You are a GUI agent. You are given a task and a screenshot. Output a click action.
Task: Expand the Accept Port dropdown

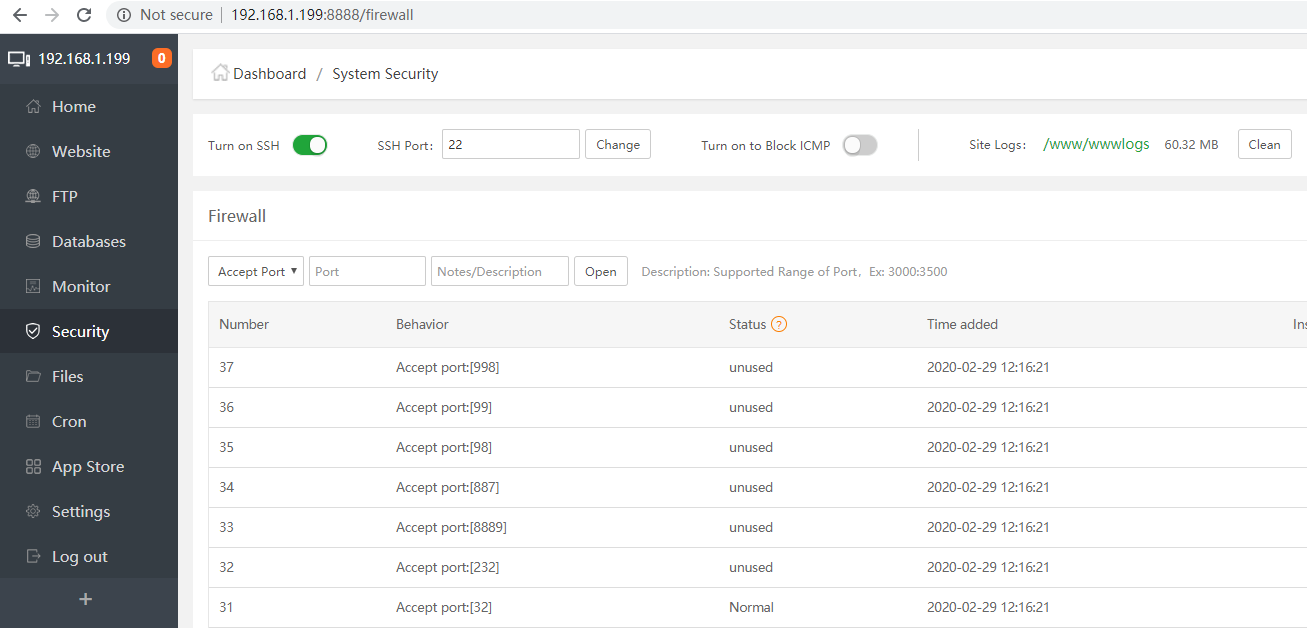point(256,271)
